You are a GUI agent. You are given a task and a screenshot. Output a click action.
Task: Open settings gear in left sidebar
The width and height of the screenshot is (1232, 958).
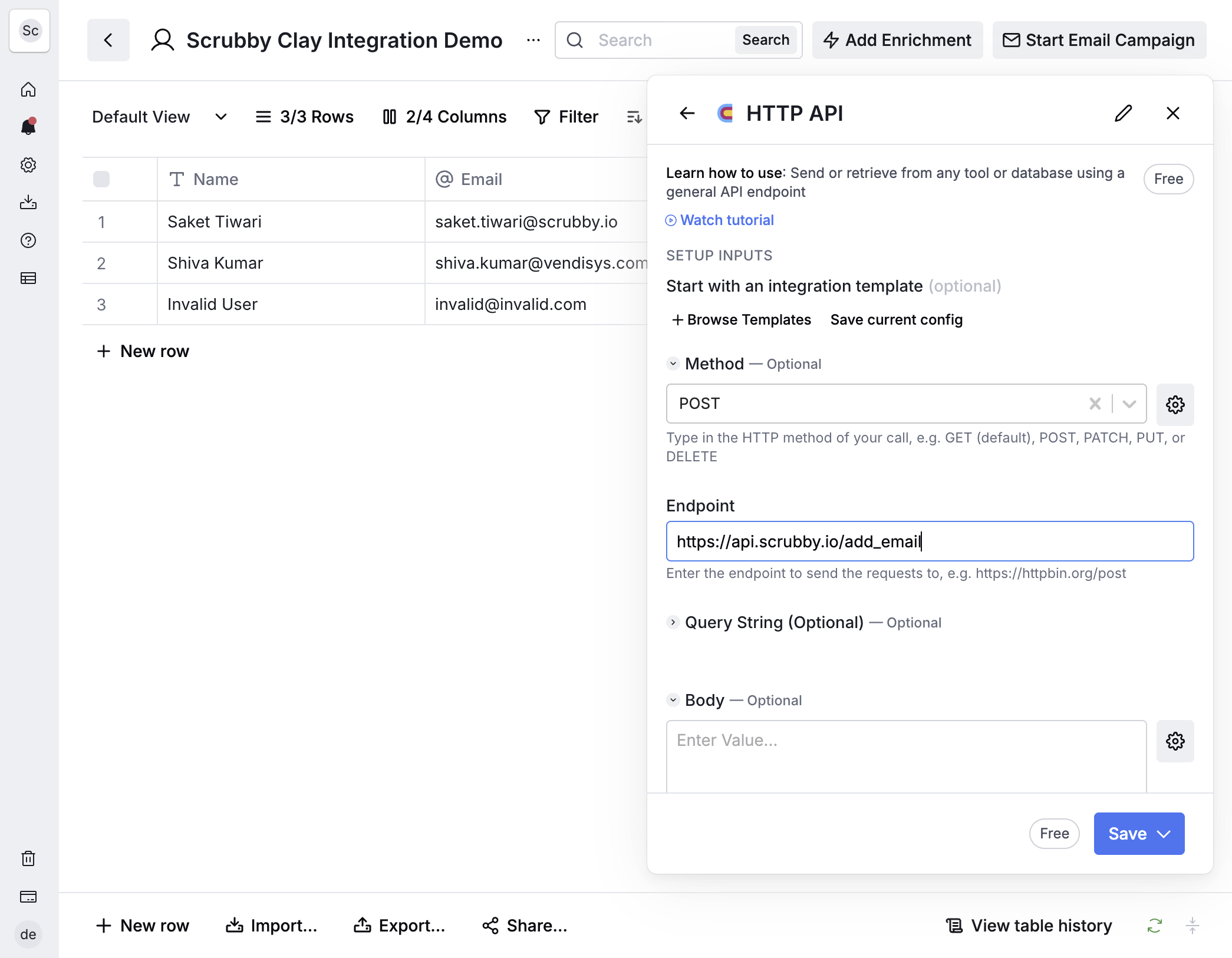point(28,165)
